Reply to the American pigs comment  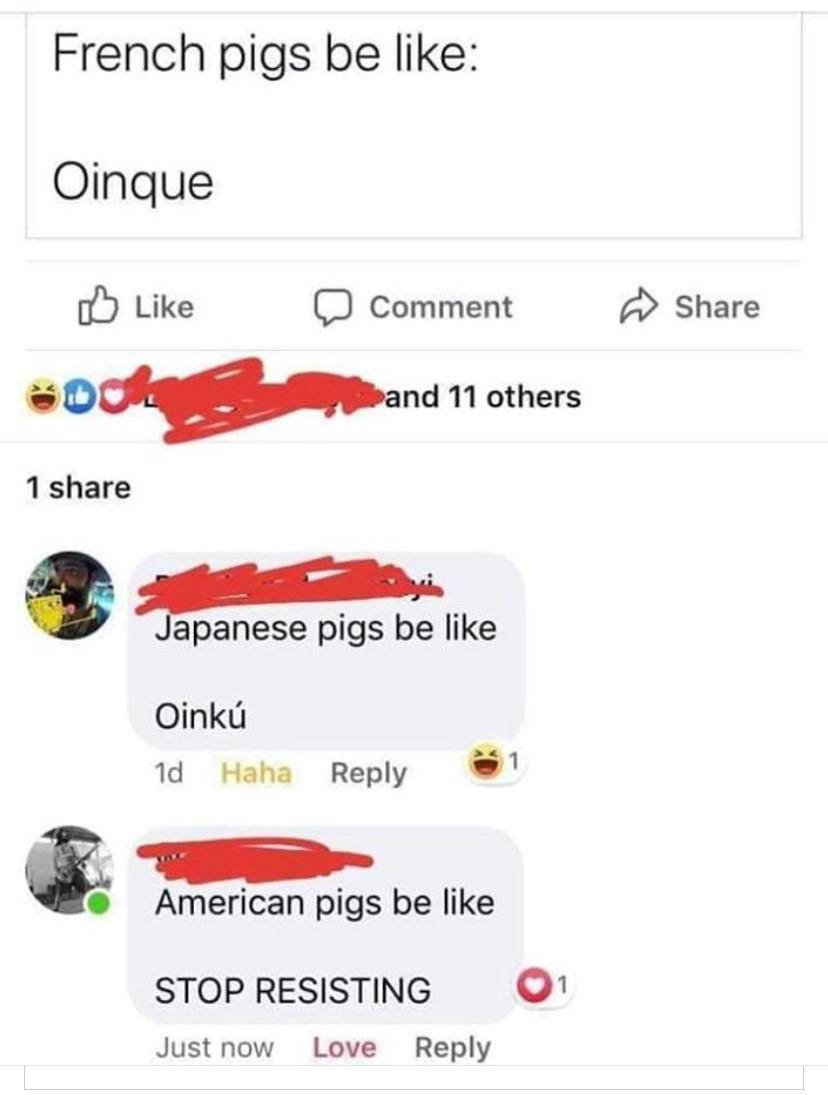tap(452, 1049)
